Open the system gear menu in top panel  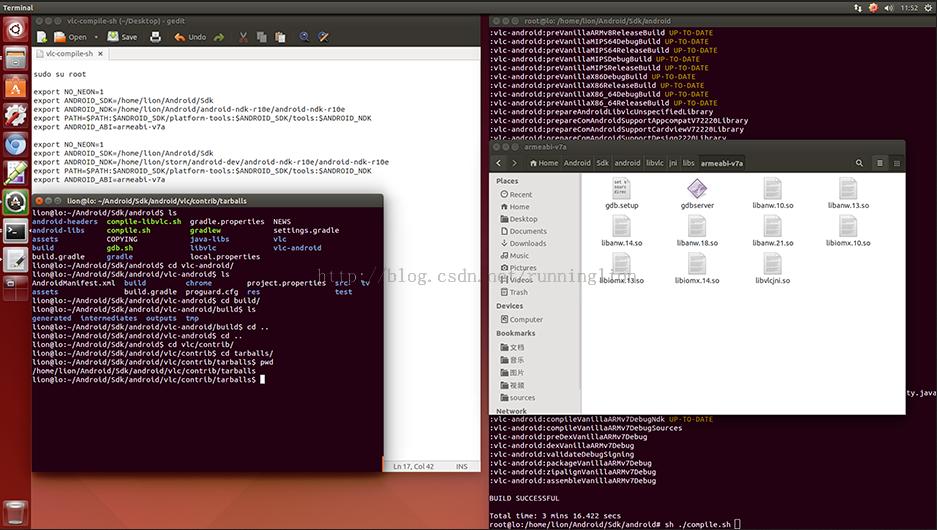[929, 8]
